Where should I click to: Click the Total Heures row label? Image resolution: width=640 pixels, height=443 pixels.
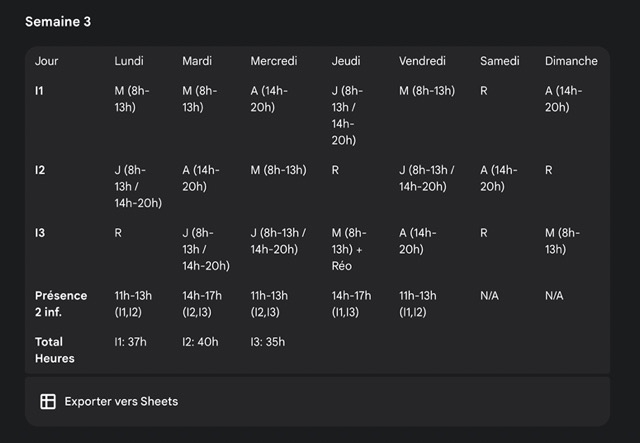(x=55, y=350)
